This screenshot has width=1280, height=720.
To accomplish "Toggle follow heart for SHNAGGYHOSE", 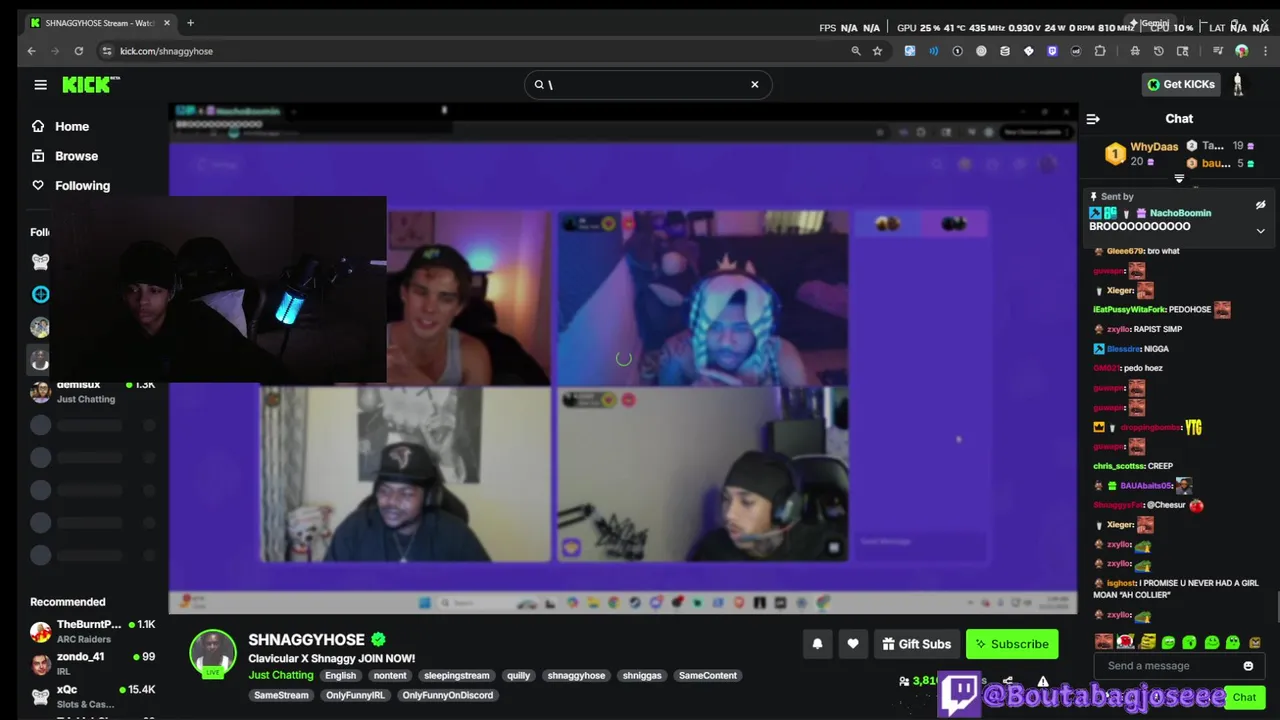I will (853, 644).
